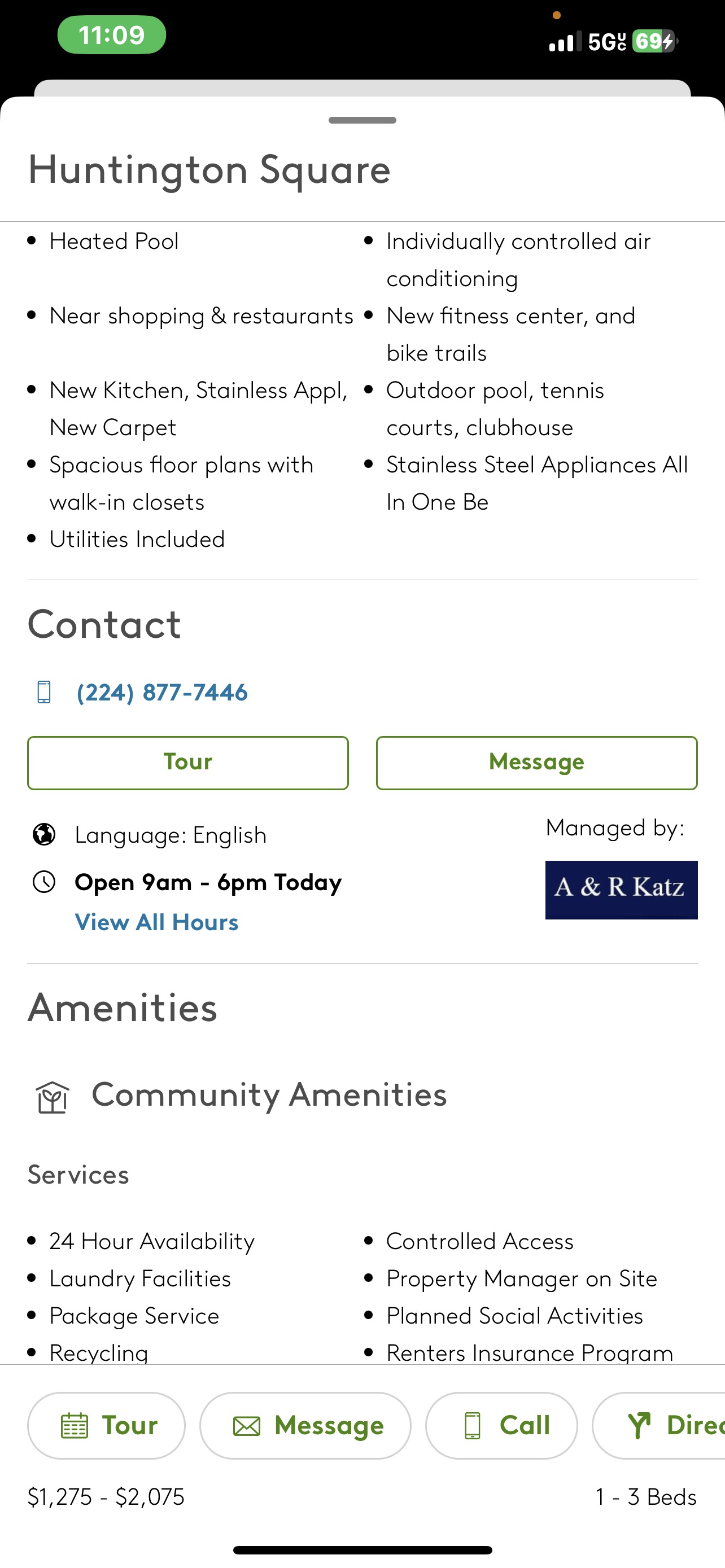Tap the phone icon beside the contact number
The image size is (725, 1568).
44,692
